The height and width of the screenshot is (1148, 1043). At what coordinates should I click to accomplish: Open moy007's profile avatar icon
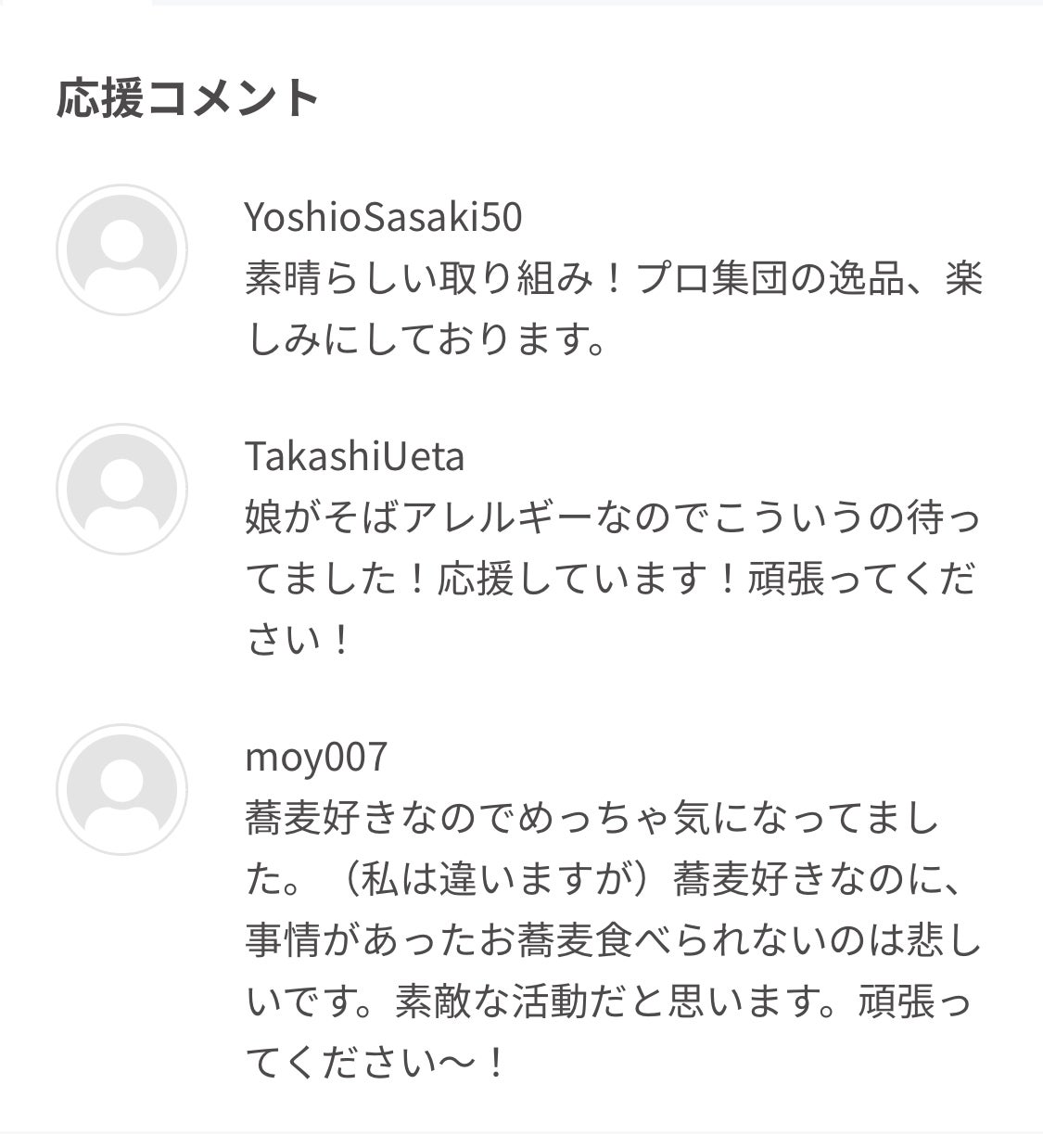tap(121, 789)
